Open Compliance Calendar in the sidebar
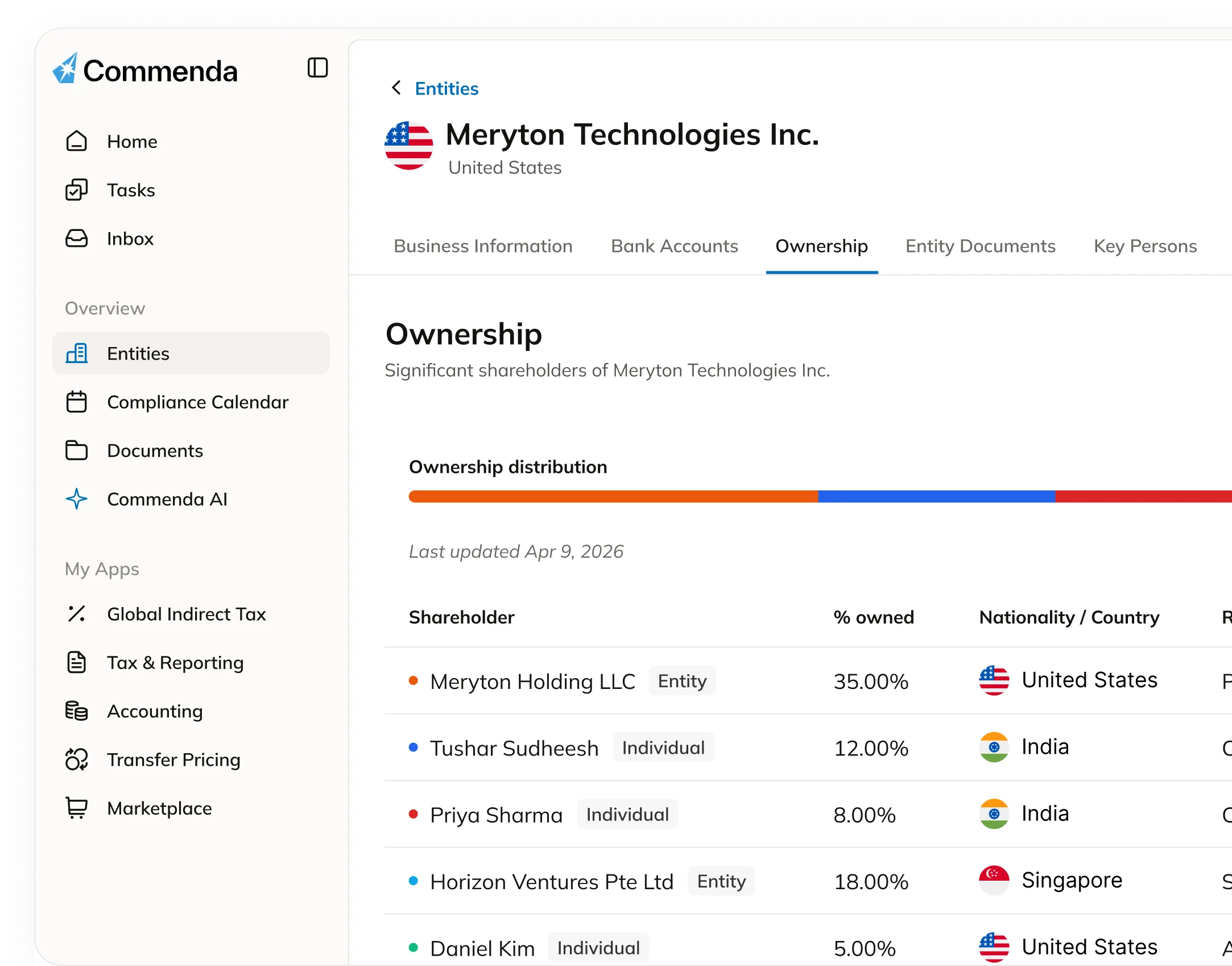The height and width of the screenshot is (966, 1232). (191, 402)
